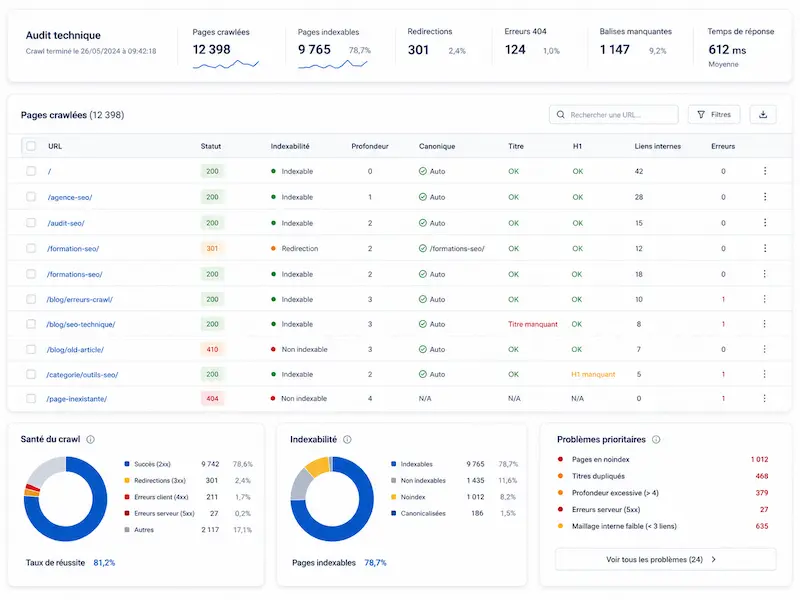The width and height of the screenshot is (800, 600).
Task: Sort by the Indexabilité column header
Action: pyautogui.click(x=290, y=146)
